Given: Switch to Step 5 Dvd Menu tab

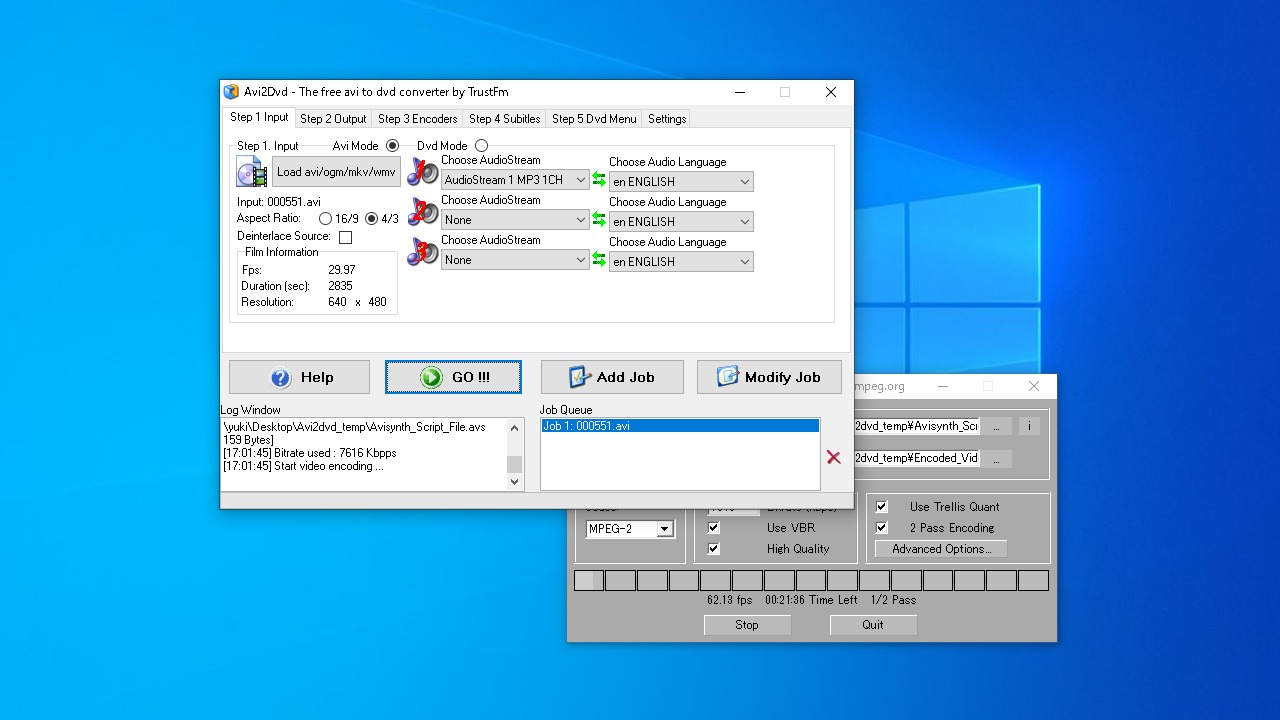Looking at the screenshot, I should click(594, 119).
